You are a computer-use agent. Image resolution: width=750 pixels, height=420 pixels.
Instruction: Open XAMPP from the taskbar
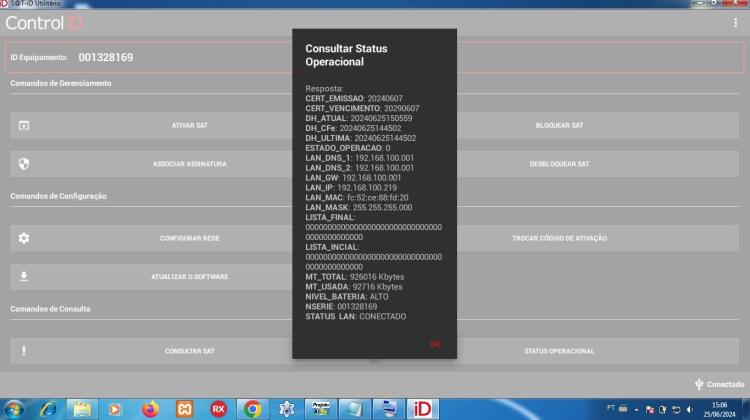pos(184,409)
